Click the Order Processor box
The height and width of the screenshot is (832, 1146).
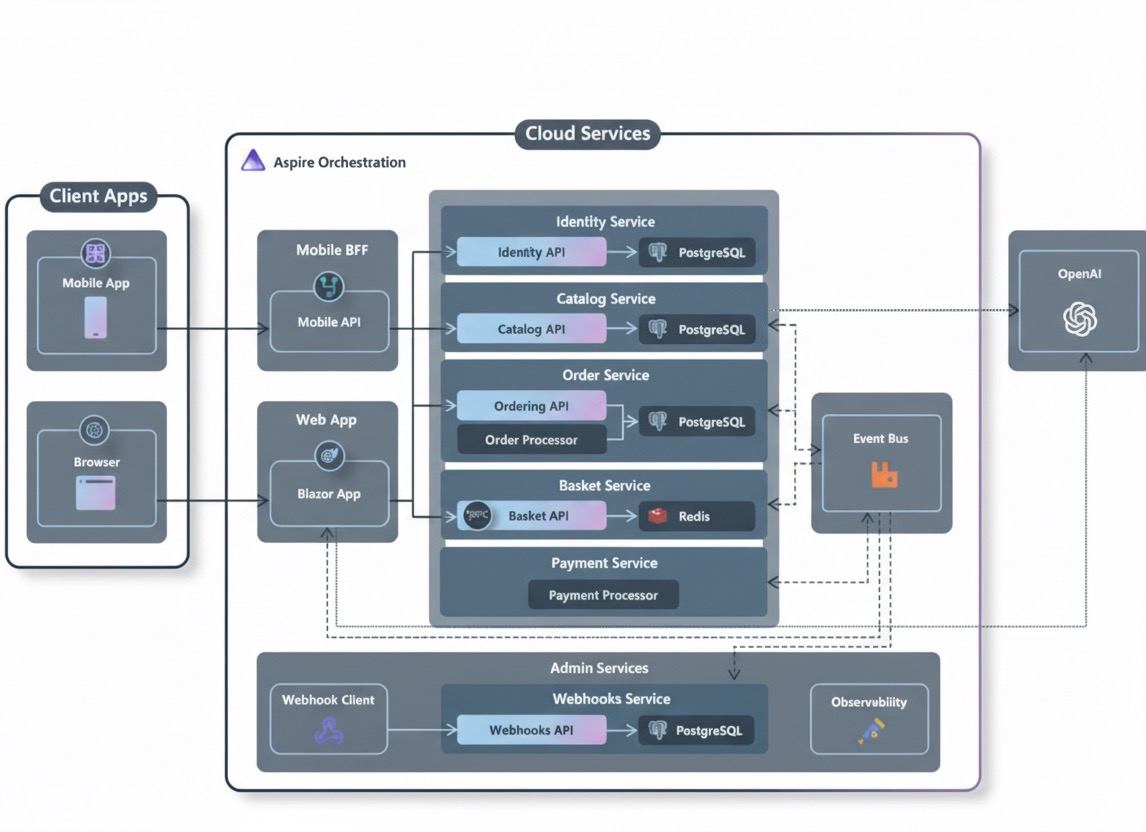pos(531,440)
